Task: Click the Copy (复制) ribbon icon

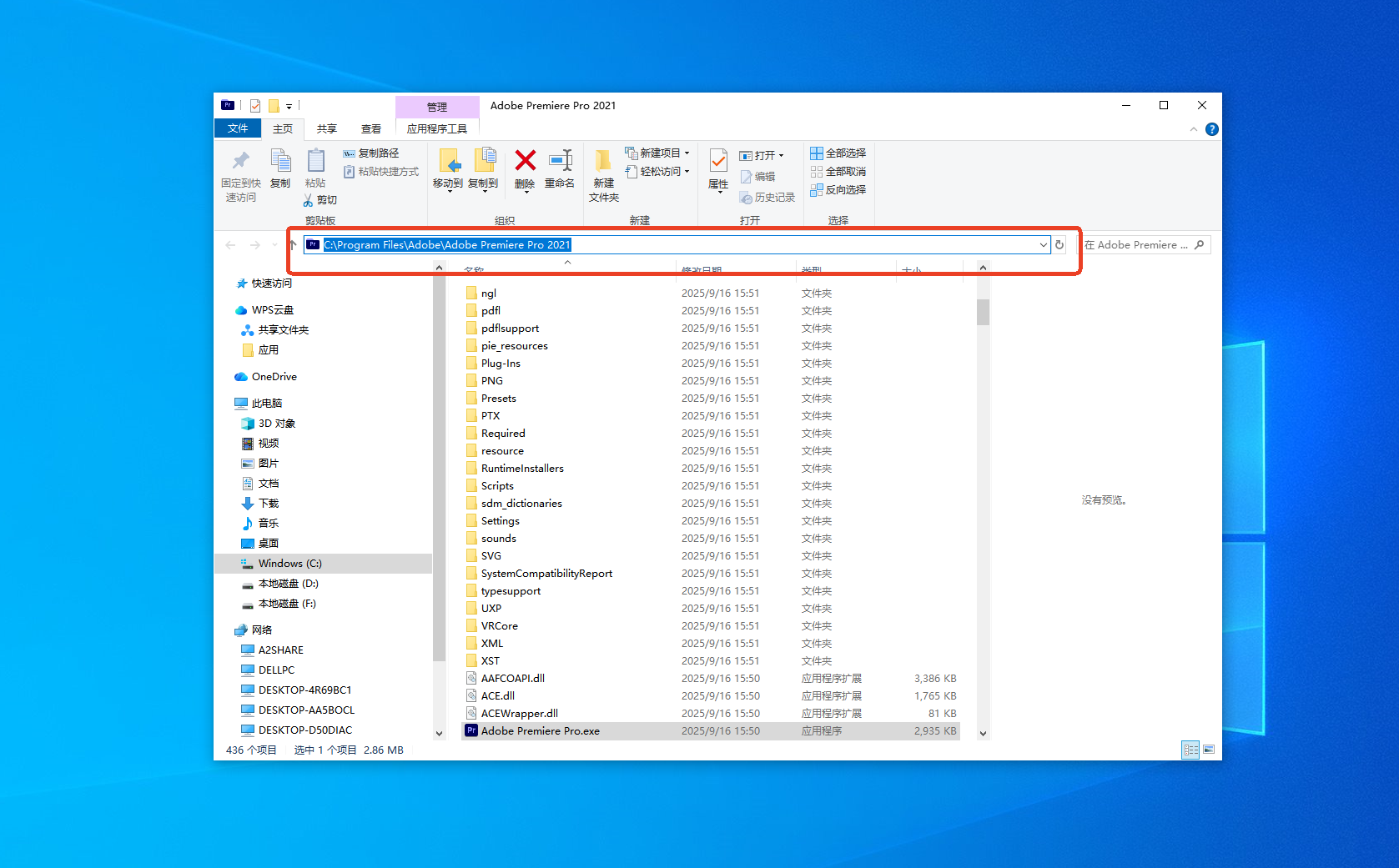Action: 280,161
